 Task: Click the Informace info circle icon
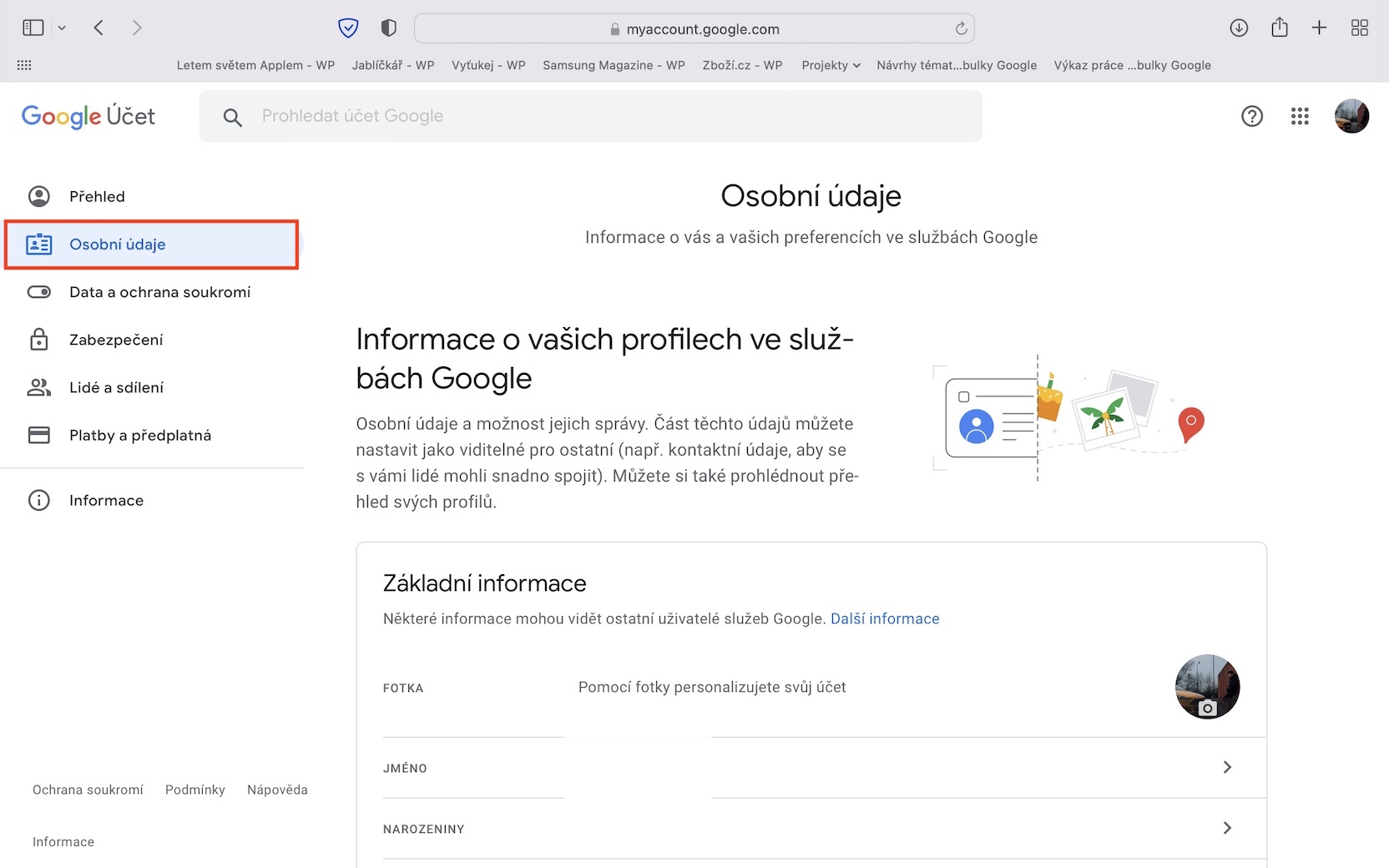coord(39,500)
